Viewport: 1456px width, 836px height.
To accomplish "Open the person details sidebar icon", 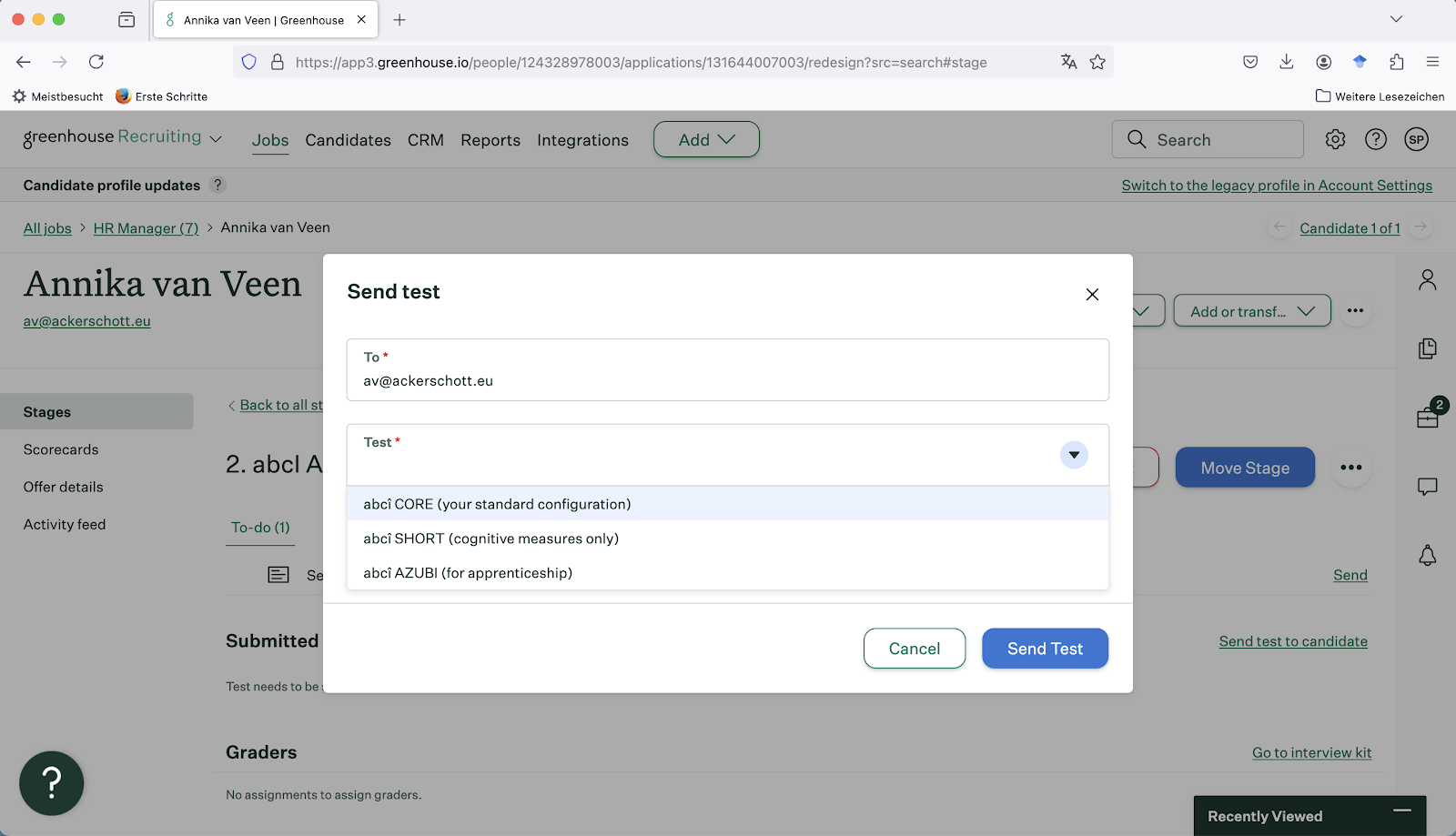I will pyautogui.click(x=1428, y=280).
